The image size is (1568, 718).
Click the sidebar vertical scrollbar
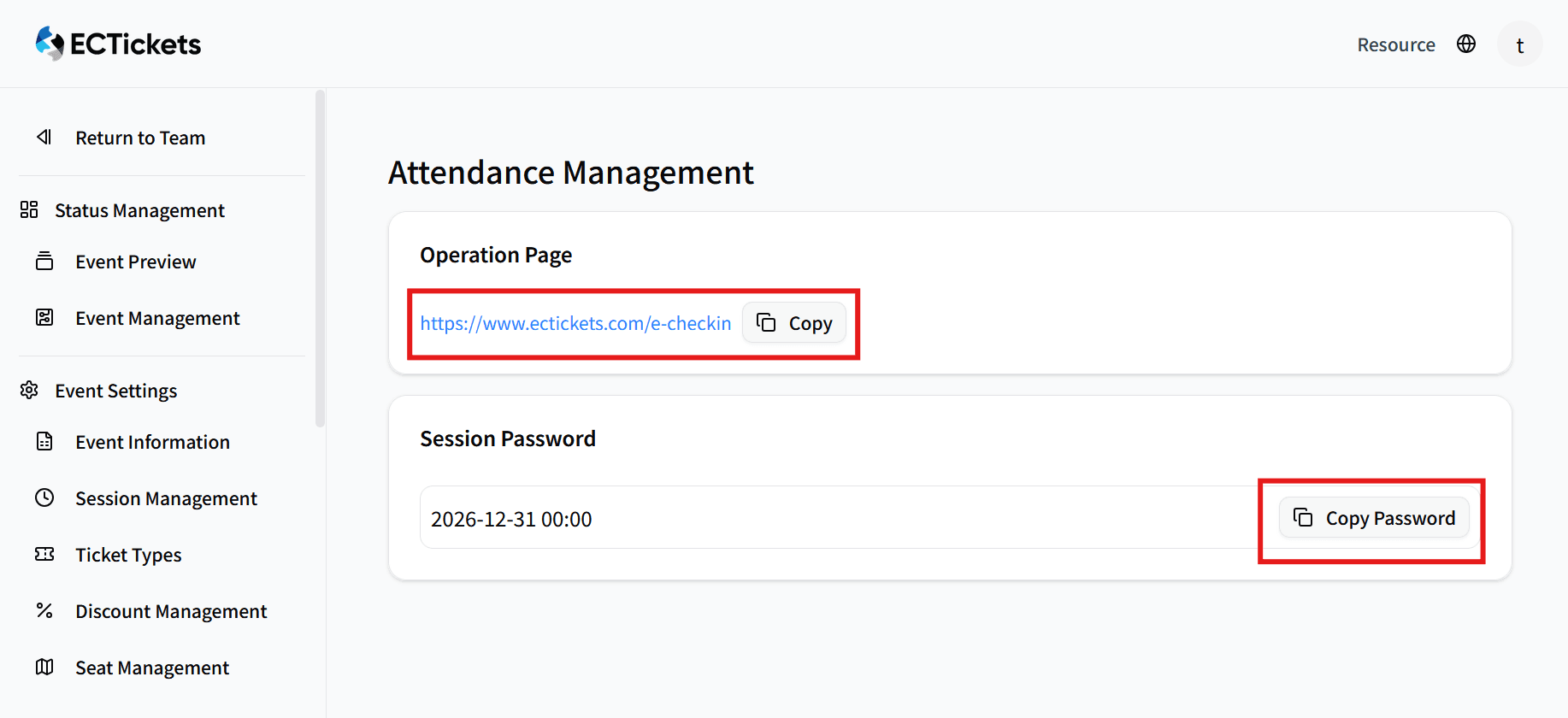click(x=321, y=258)
